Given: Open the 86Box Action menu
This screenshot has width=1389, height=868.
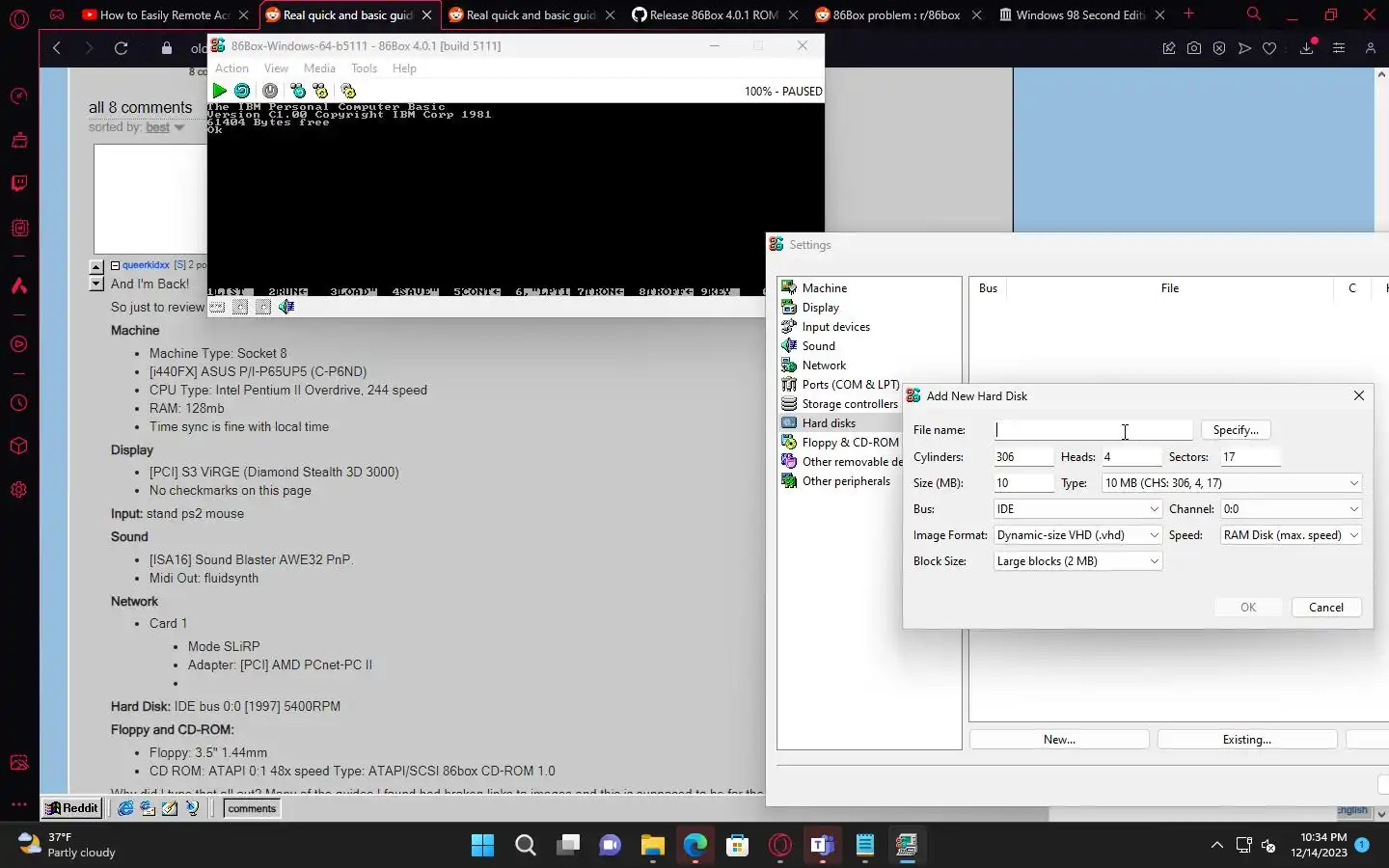Looking at the screenshot, I should pos(231,68).
